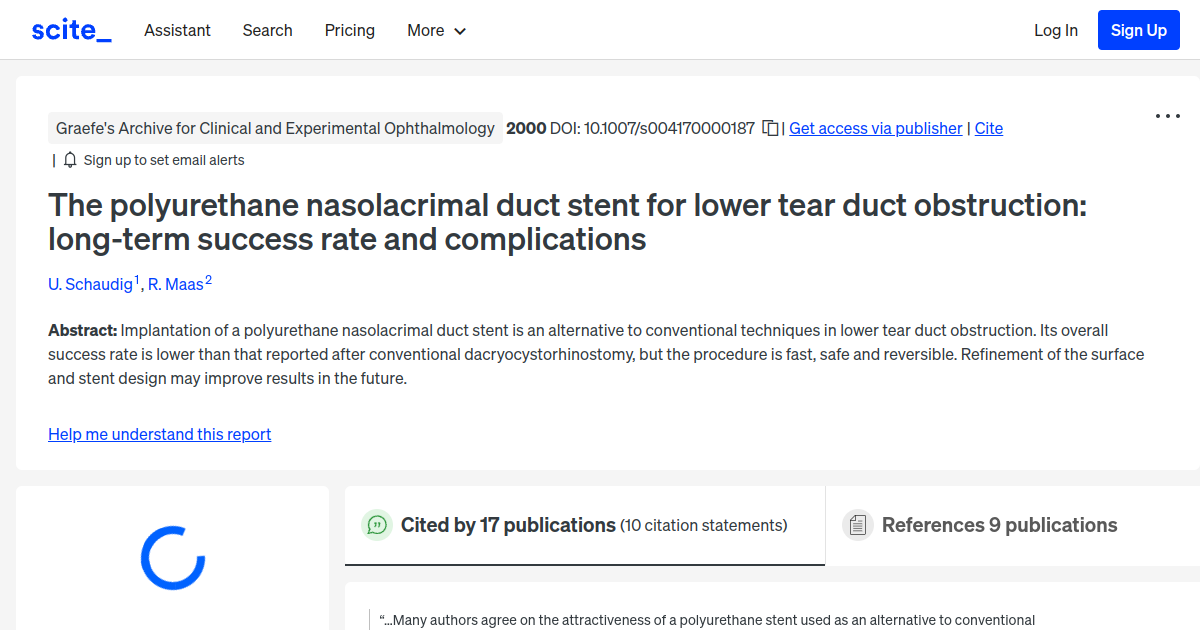This screenshot has width=1200, height=630.
Task: Switch to the Cited by 17 publications tab
Action: tap(507, 524)
